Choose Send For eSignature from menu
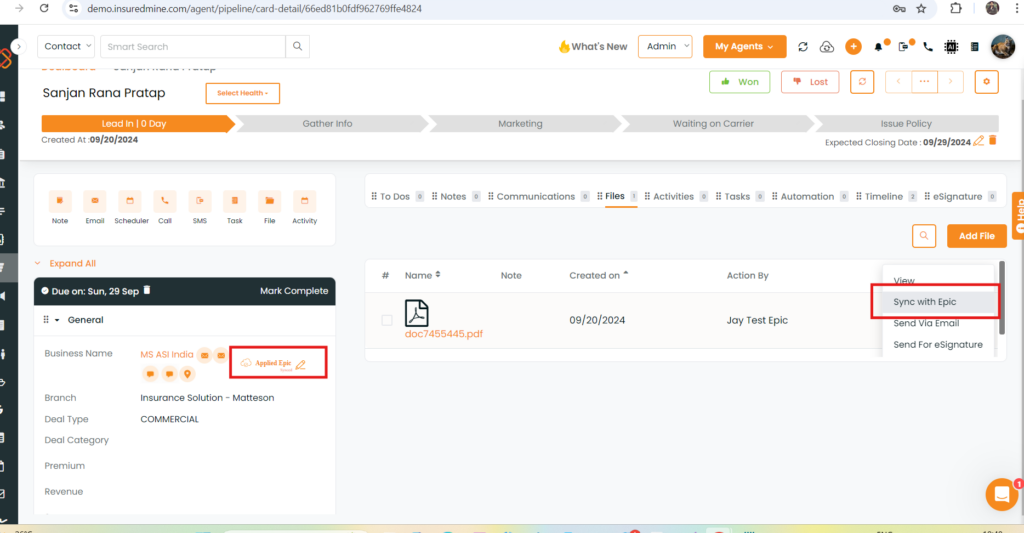The width and height of the screenshot is (1024, 533). point(938,344)
